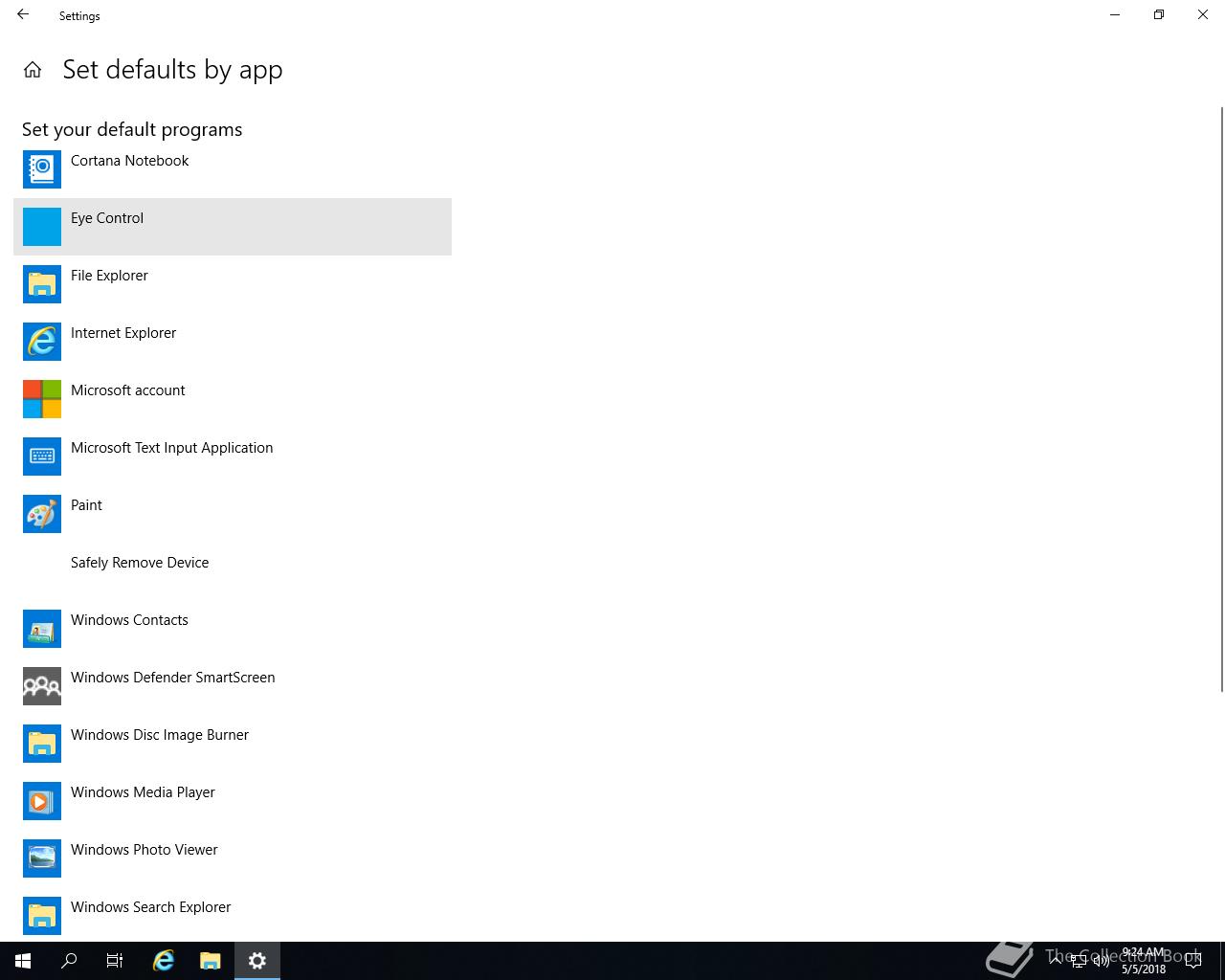Click the Eye Control blue icon
This screenshot has height=980, width=1225.
pyautogui.click(x=42, y=227)
